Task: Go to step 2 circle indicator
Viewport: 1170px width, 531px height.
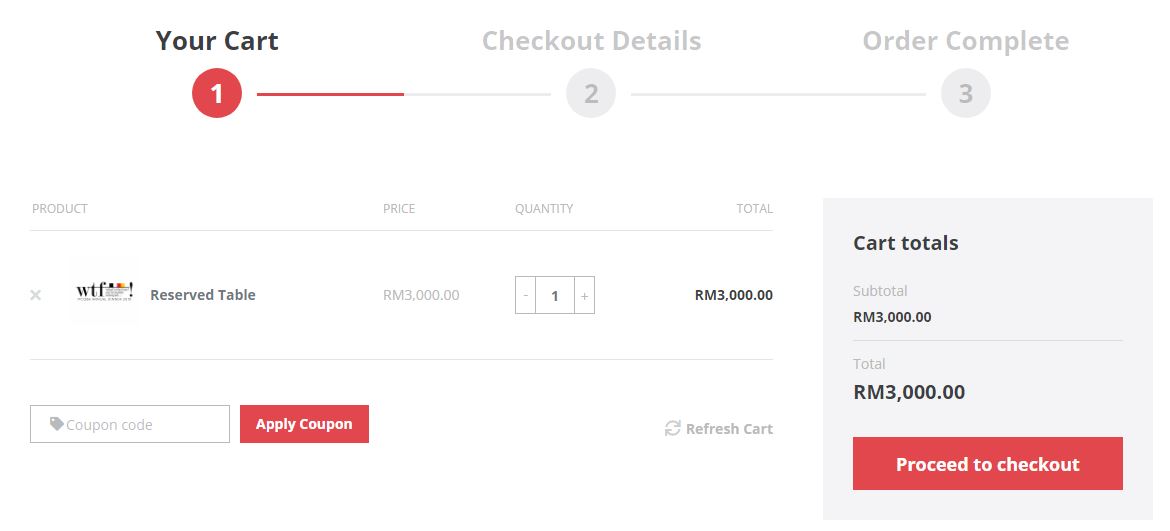Action: [x=591, y=93]
